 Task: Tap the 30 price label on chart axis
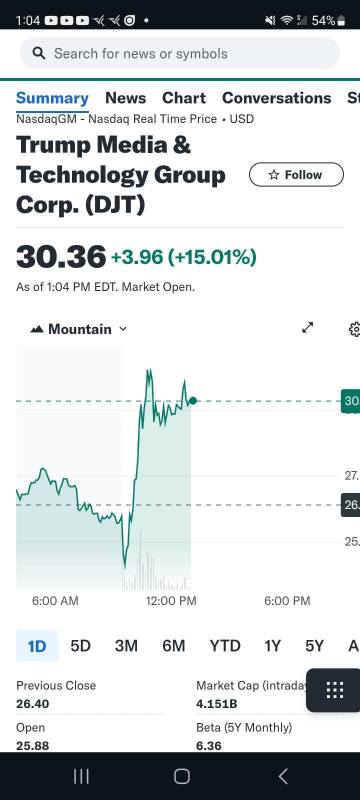click(x=350, y=401)
